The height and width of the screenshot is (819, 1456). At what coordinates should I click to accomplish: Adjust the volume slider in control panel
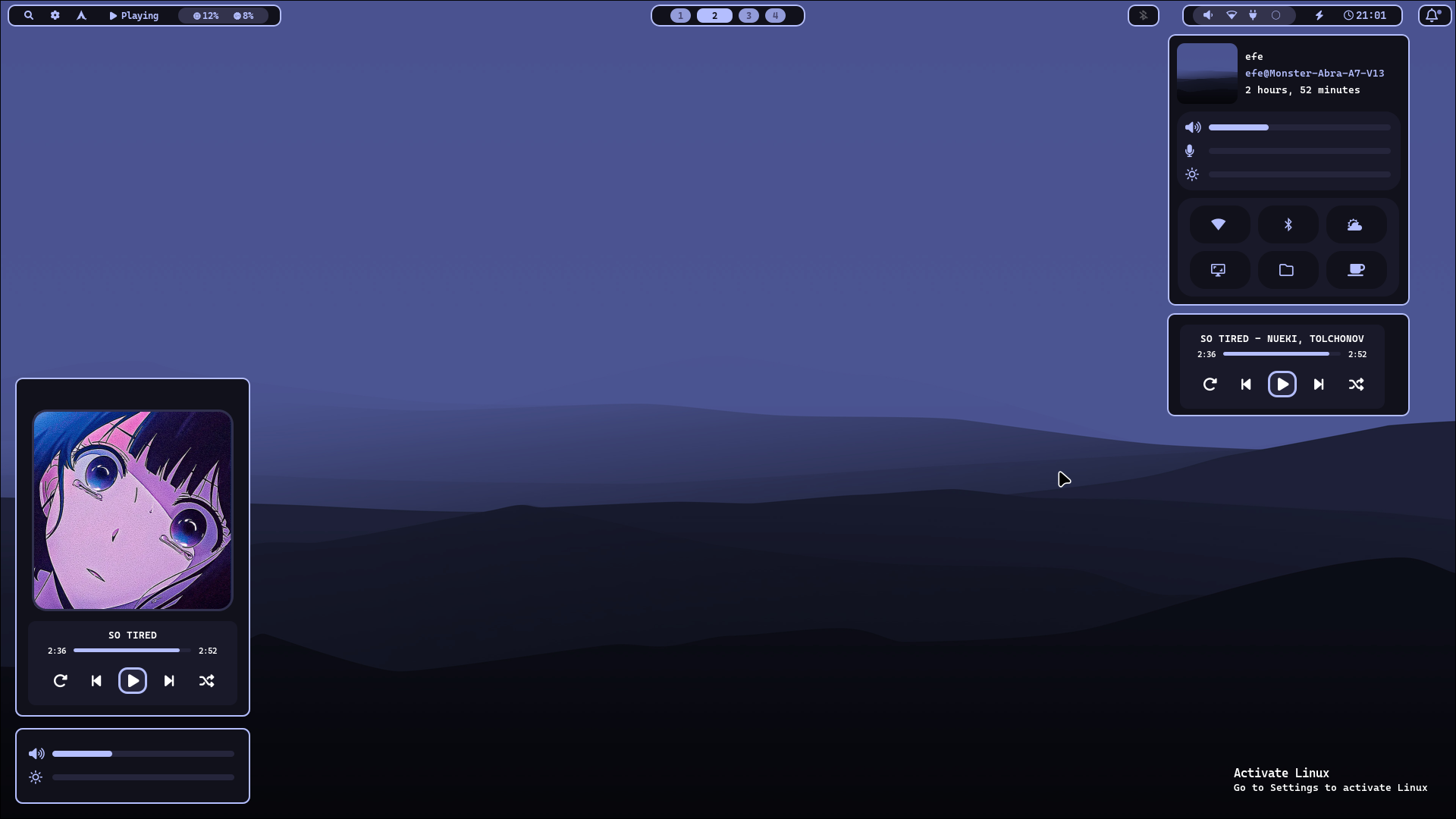tap(1299, 127)
